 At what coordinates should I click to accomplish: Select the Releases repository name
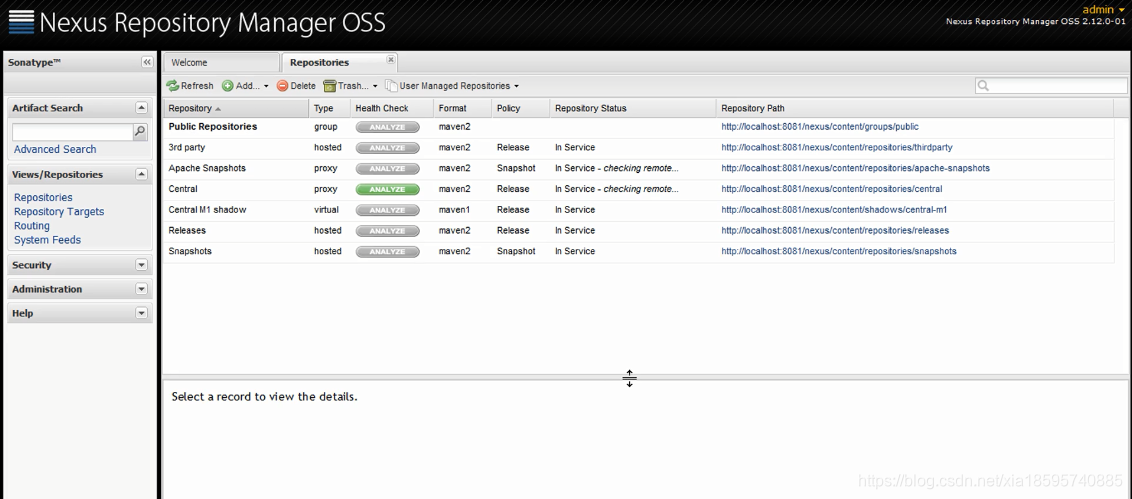coord(187,230)
